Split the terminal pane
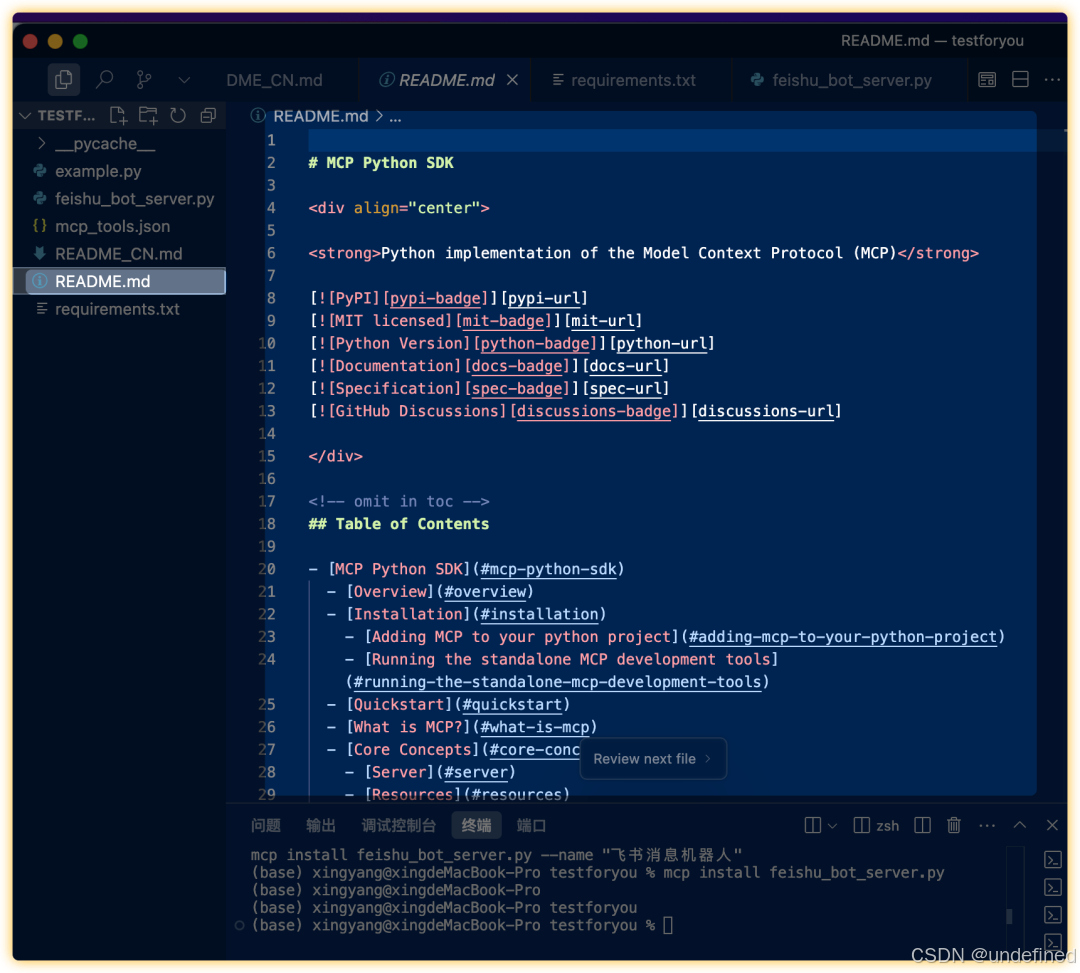The image size is (1080, 973). tap(922, 825)
